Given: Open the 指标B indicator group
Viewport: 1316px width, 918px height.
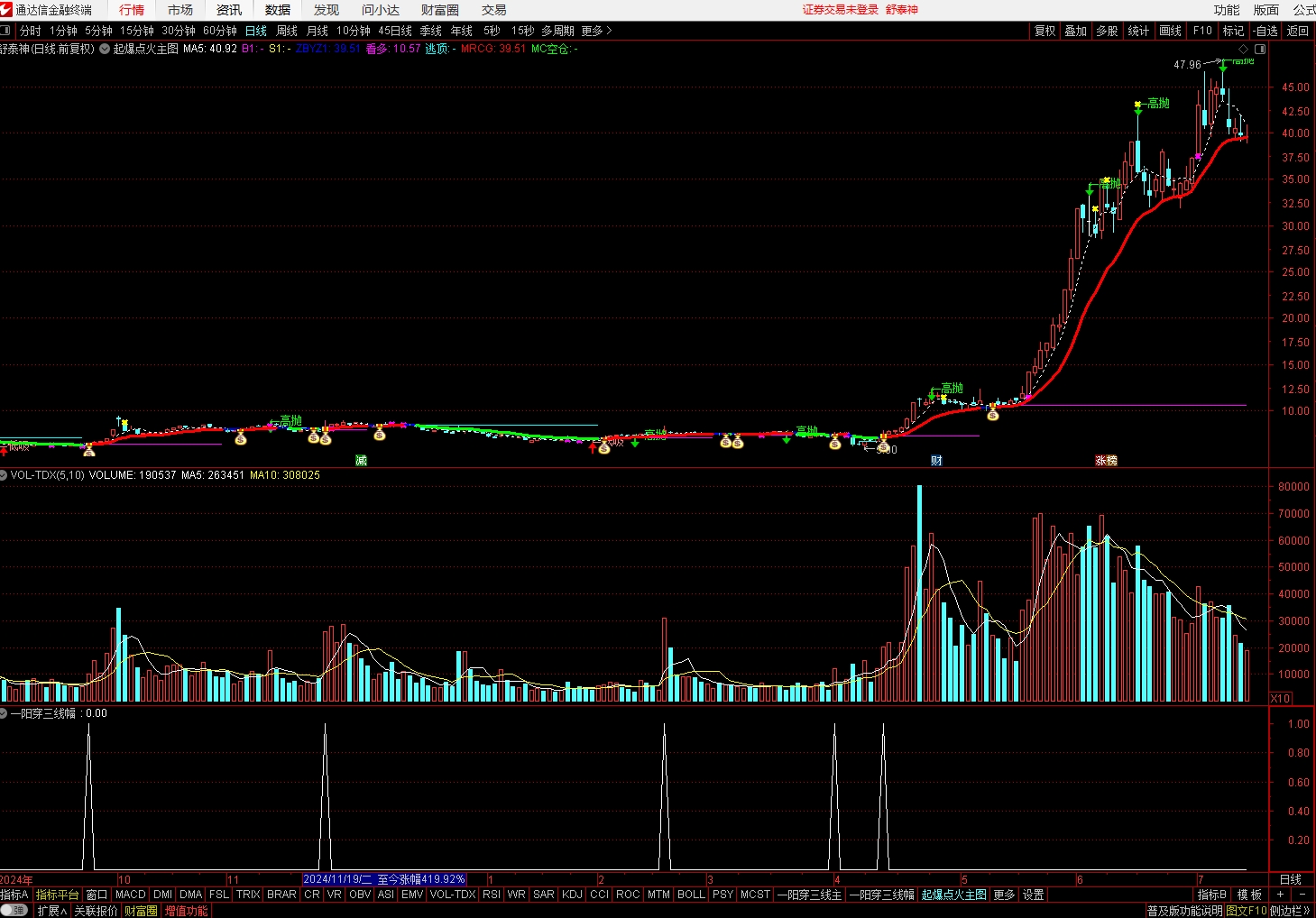Looking at the screenshot, I should point(1211,895).
